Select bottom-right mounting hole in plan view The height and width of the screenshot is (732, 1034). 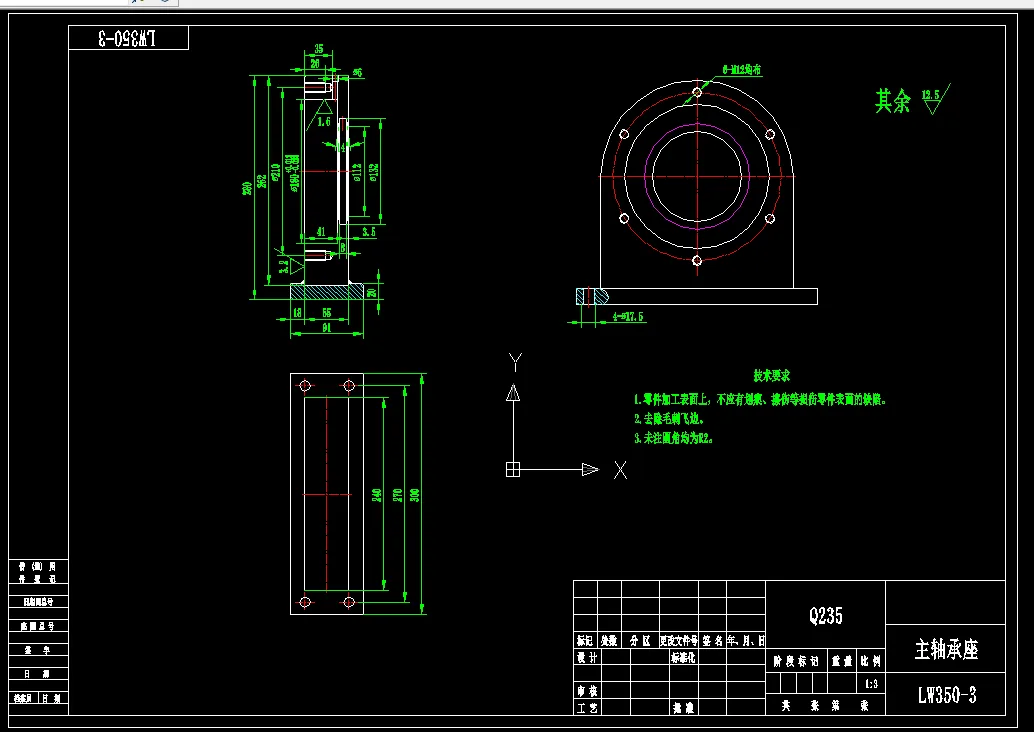tap(350, 602)
